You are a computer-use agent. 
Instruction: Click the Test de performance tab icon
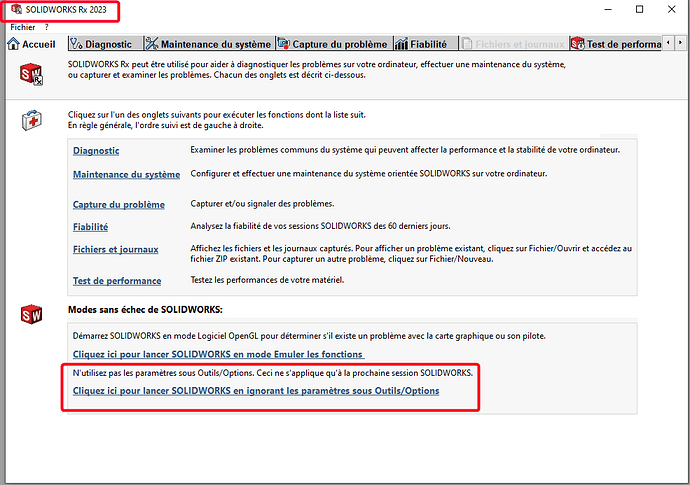tap(577, 44)
